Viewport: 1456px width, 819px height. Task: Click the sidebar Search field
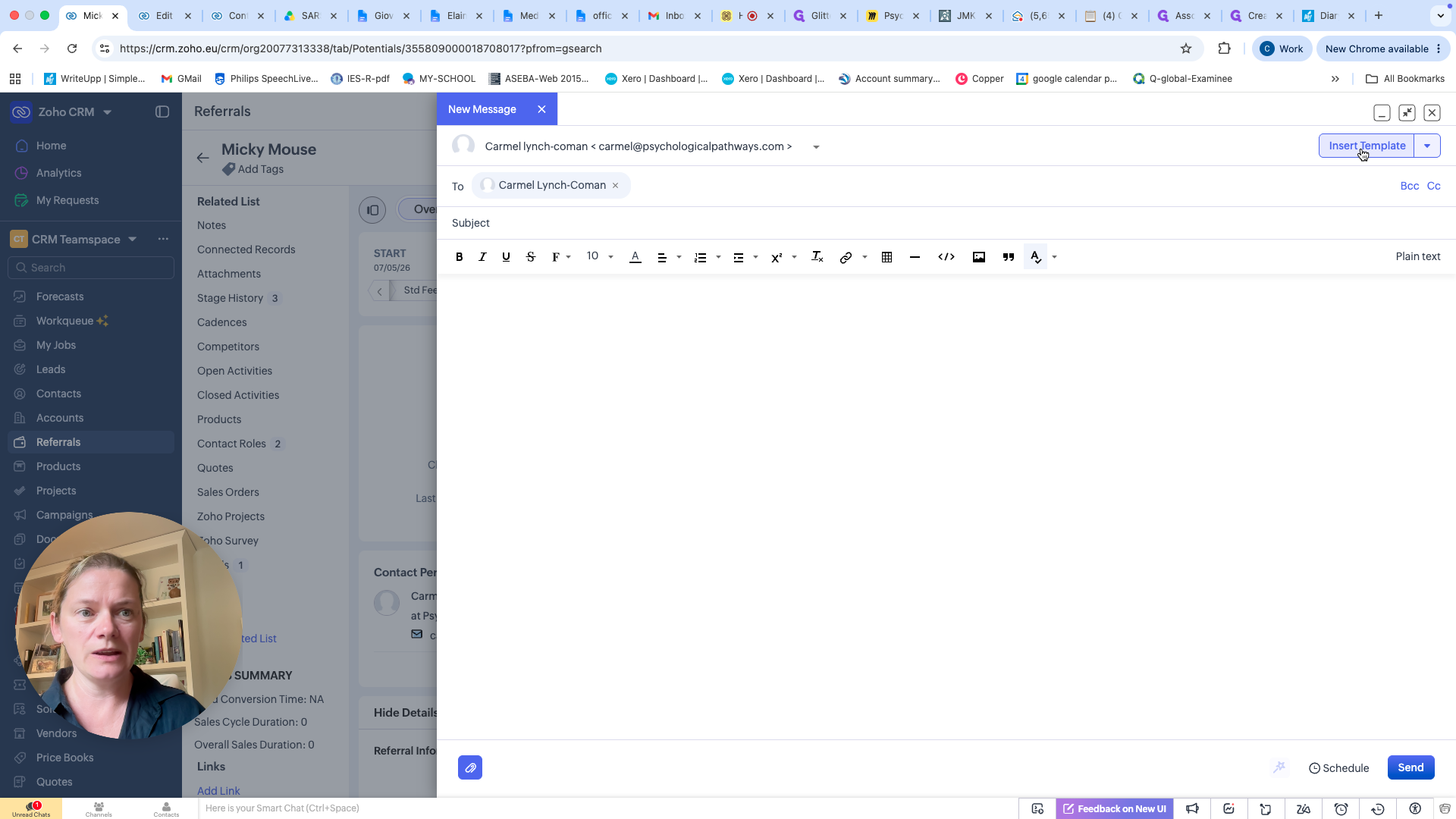point(91,268)
